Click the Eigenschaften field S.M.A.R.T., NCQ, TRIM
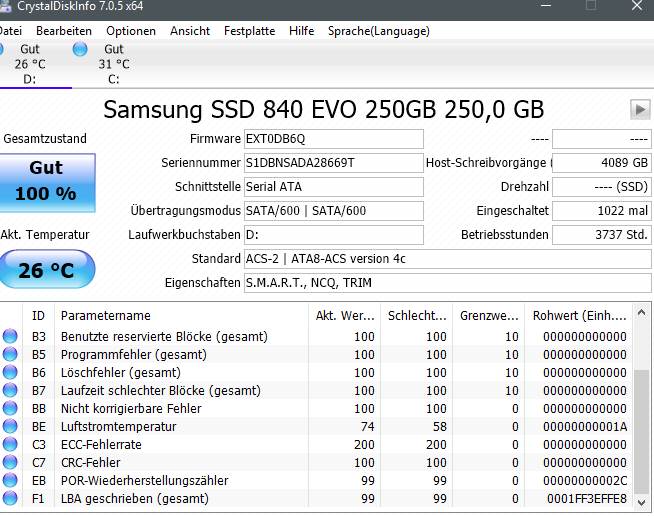The image size is (654, 516). coord(448,283)
